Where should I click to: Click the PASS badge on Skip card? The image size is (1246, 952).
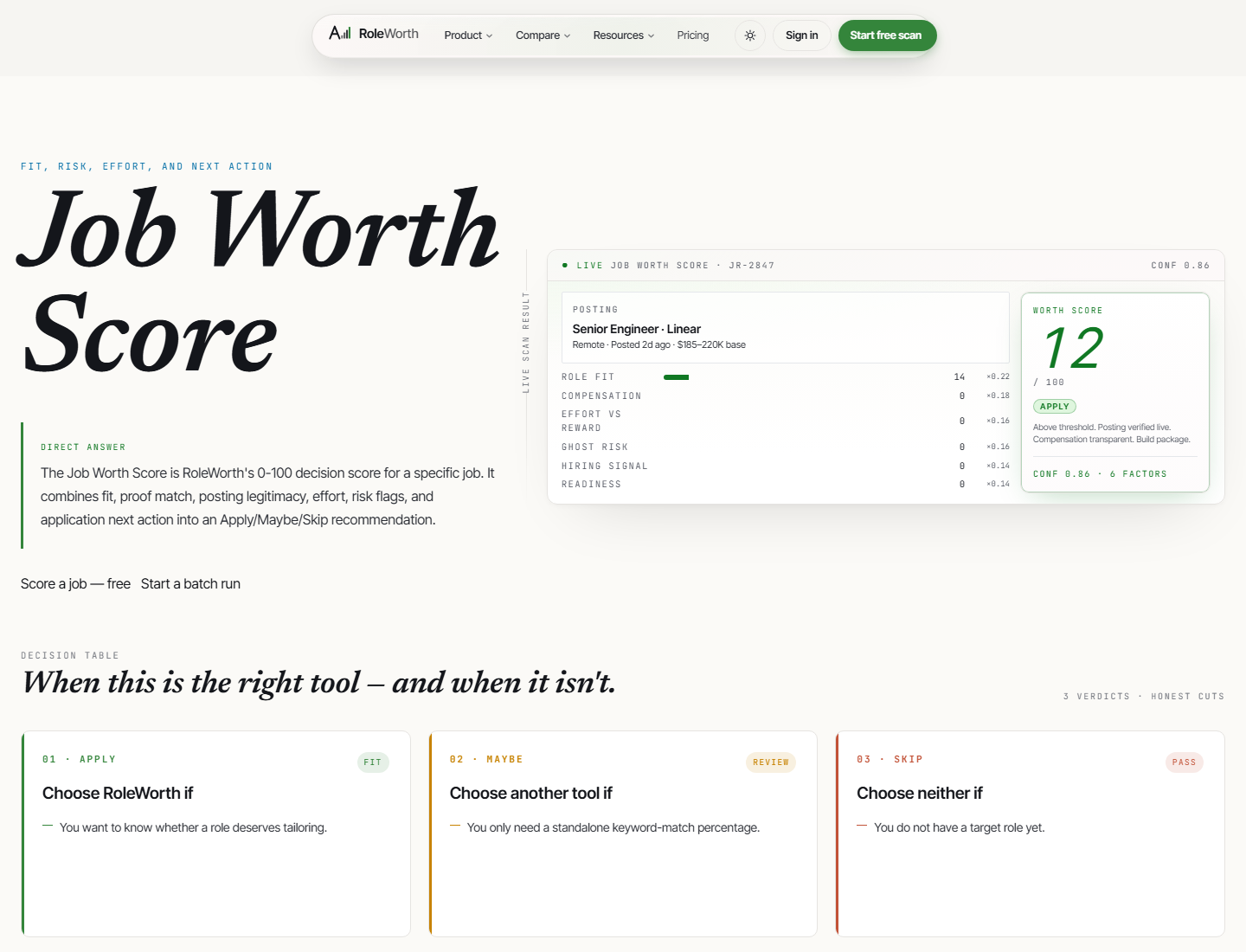coord(1184,762)
